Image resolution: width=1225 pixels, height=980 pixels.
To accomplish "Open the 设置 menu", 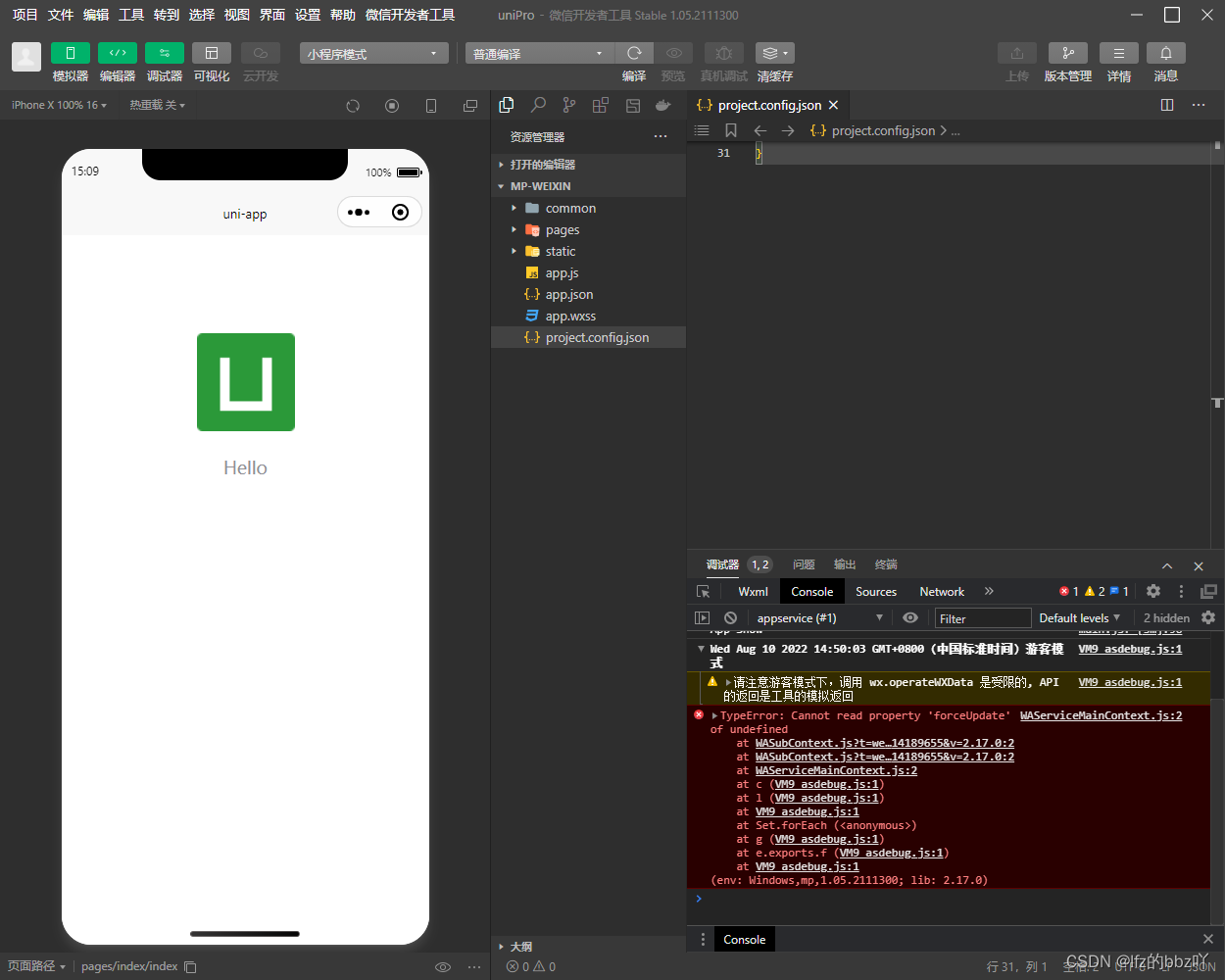I will [x=308, y=15].
